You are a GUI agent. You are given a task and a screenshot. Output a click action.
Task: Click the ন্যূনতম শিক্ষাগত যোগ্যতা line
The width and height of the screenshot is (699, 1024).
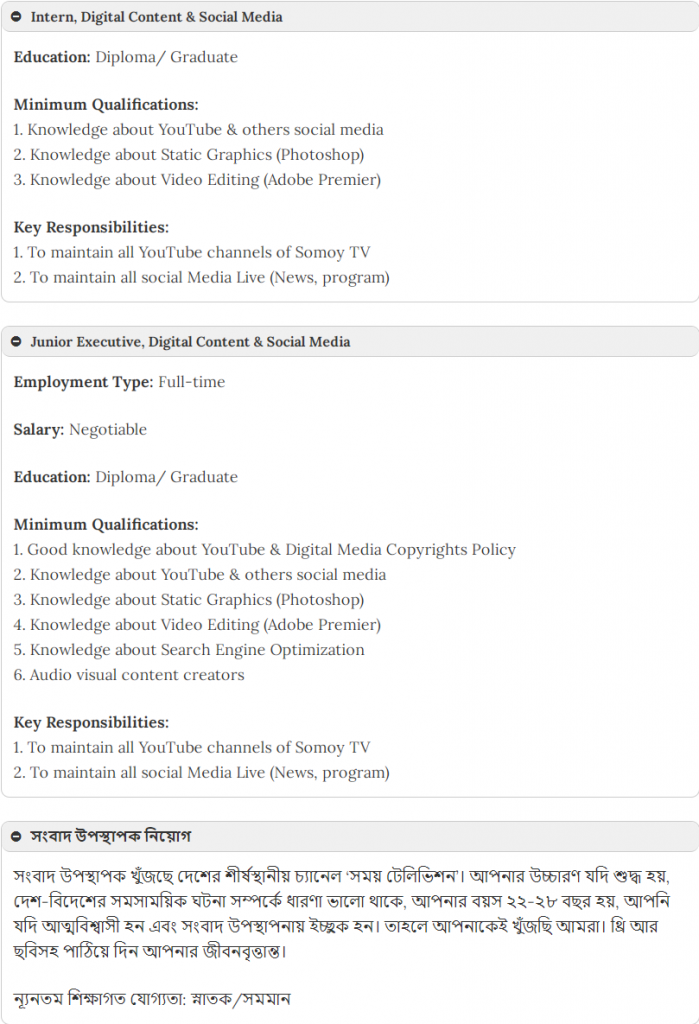tap(152, 999)
